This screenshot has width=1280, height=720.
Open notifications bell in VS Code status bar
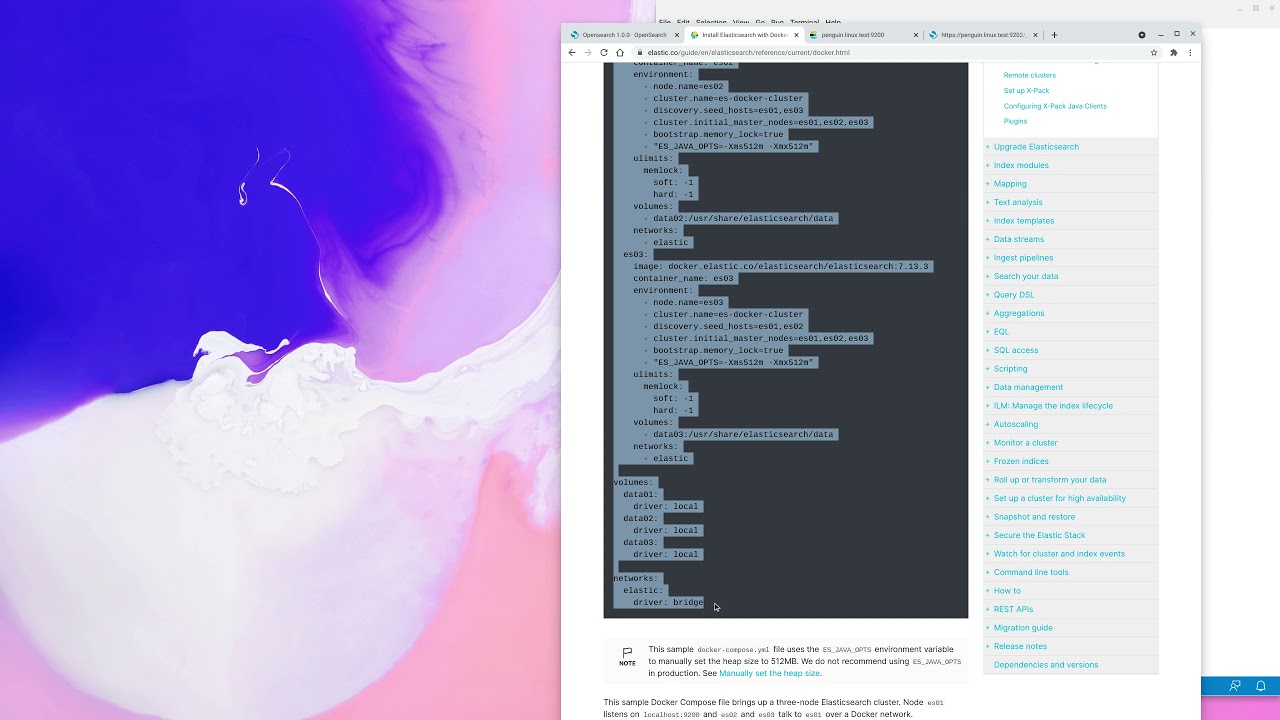coord(1261,686)
